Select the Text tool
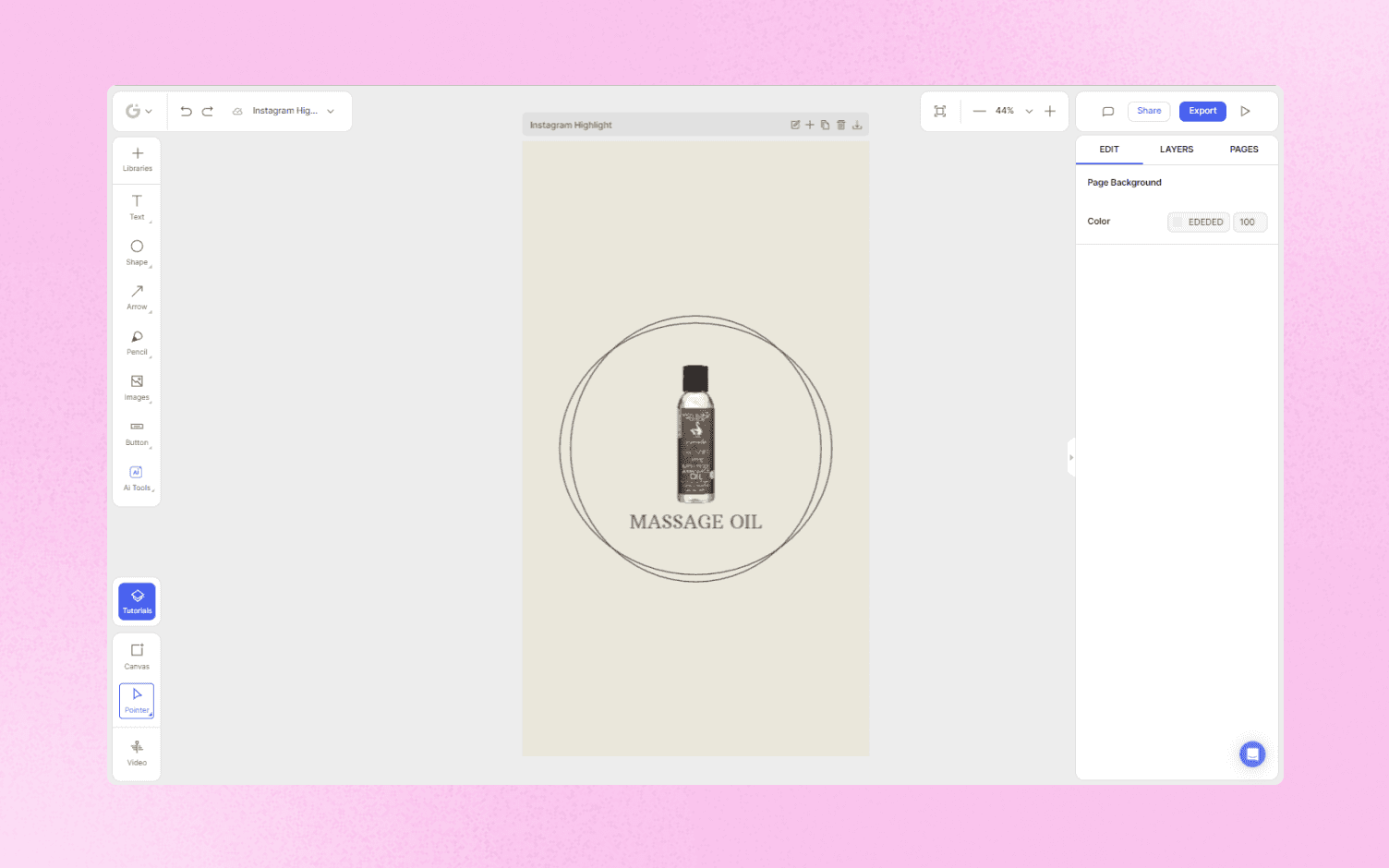The width and height of the screenshot is (1389, 868). point(137,207)
